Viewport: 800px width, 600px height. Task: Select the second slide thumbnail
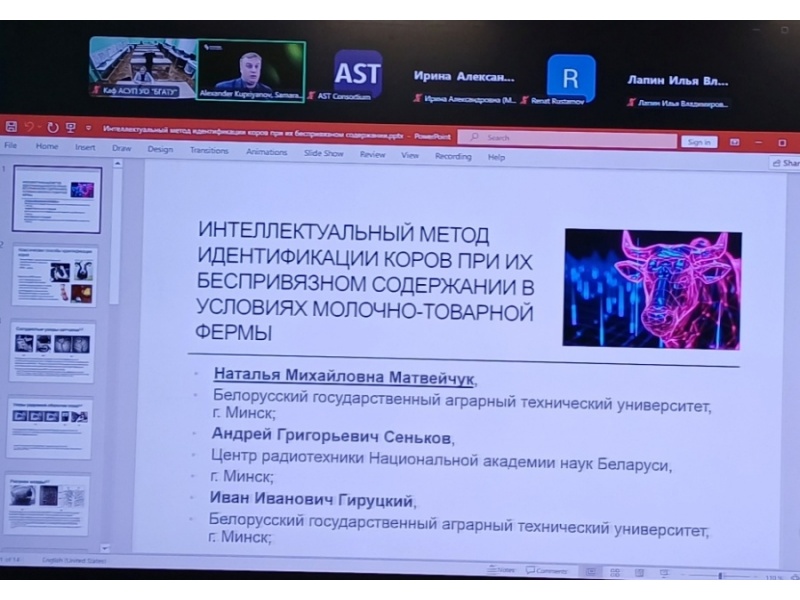(55, 276)
